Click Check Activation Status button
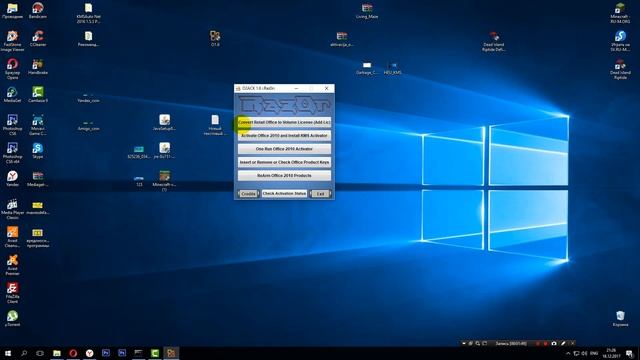 pos(284,193)
